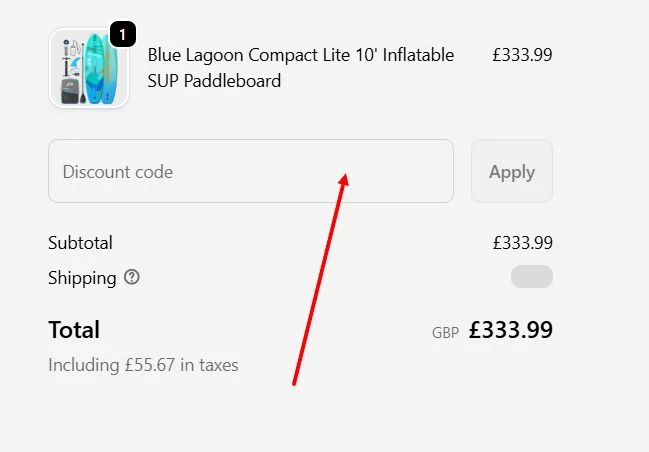Click the product price next to title
The width and height of the screenshot is (649, 452).
[x=522, y=55]
